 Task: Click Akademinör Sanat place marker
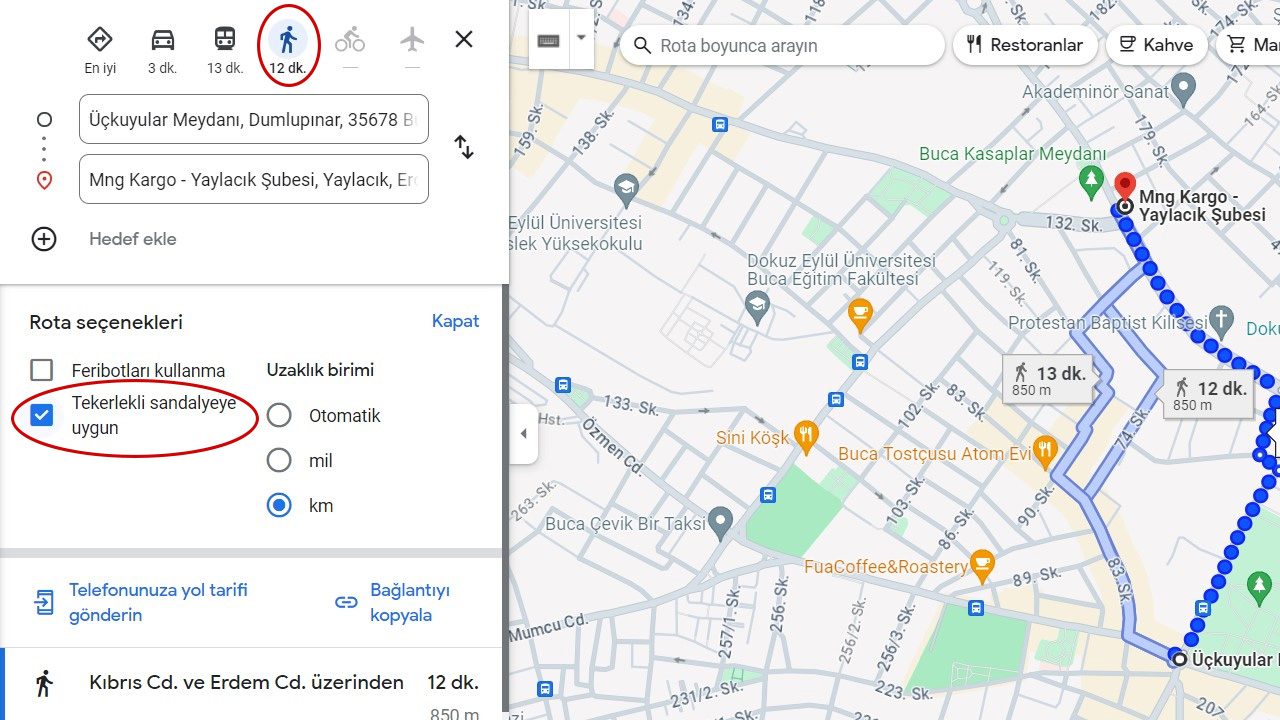tap(1183, 90)
